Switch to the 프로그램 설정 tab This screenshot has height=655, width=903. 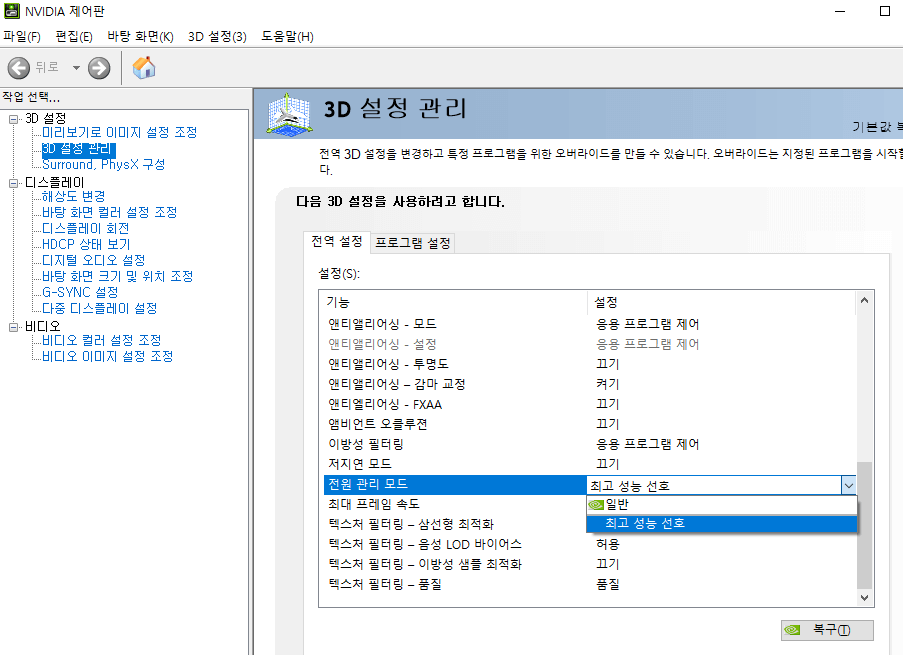point(410,242)
